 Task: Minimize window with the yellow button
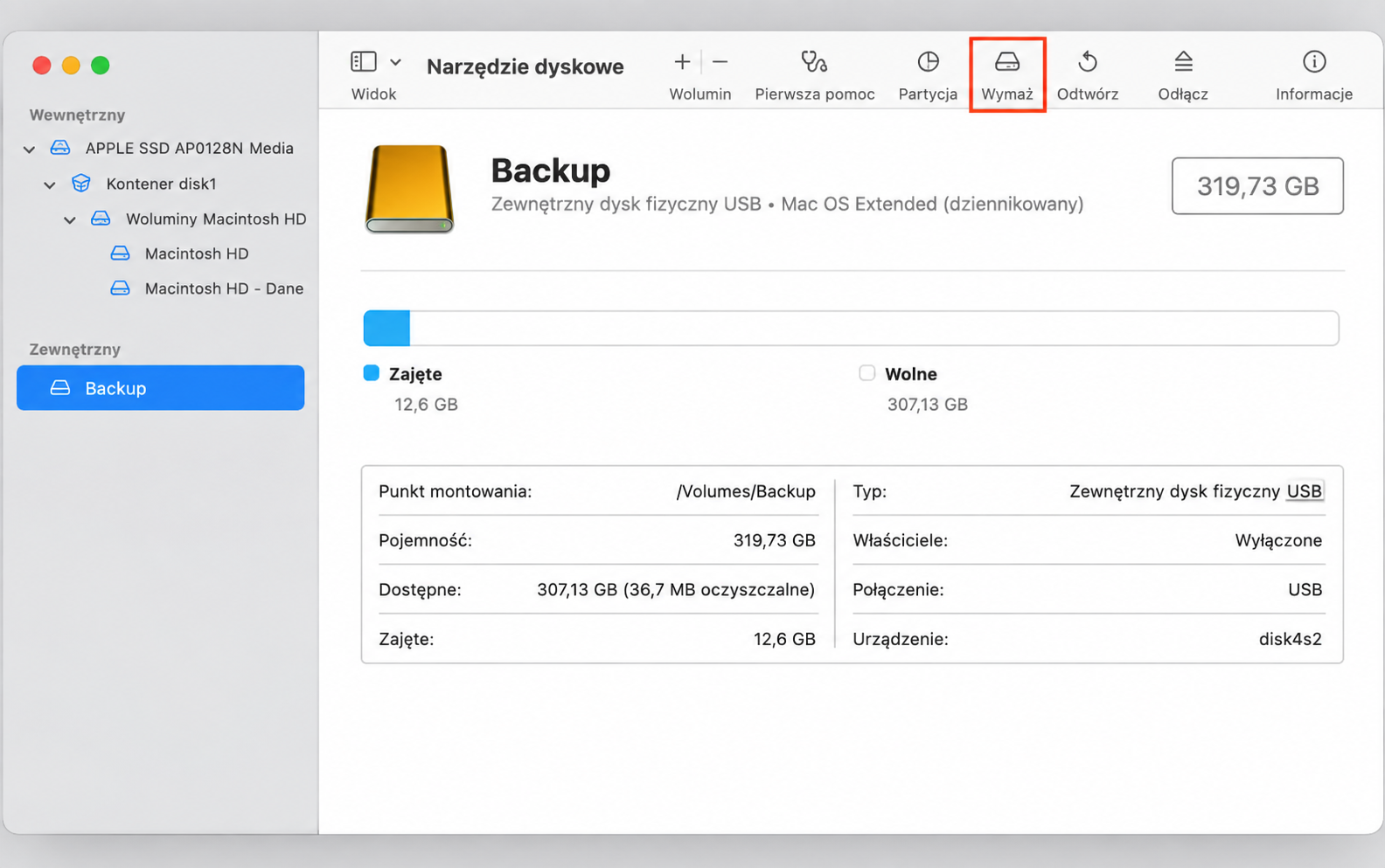71,66
